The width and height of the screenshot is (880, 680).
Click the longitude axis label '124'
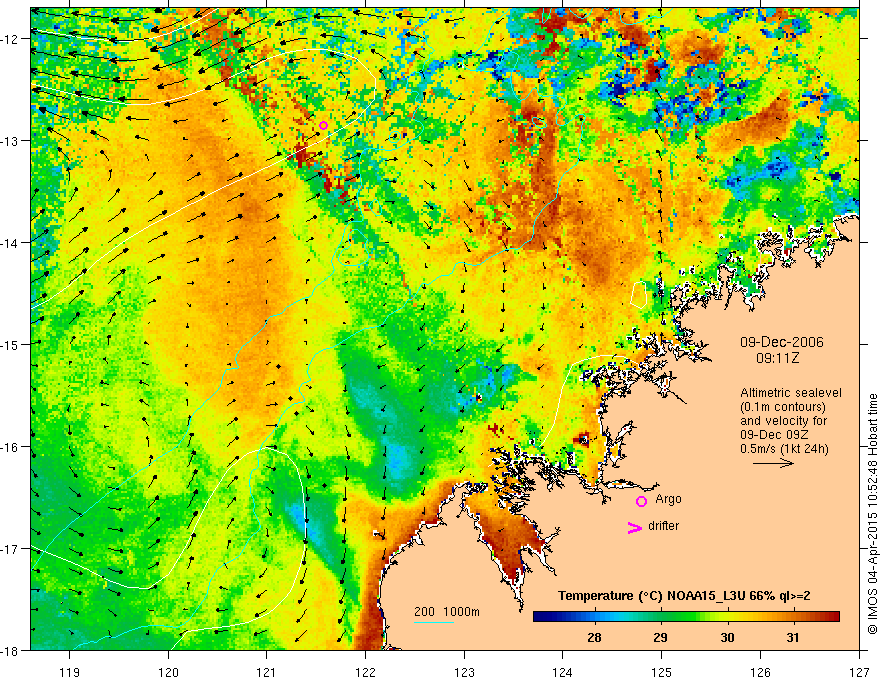tap(563, 673)
